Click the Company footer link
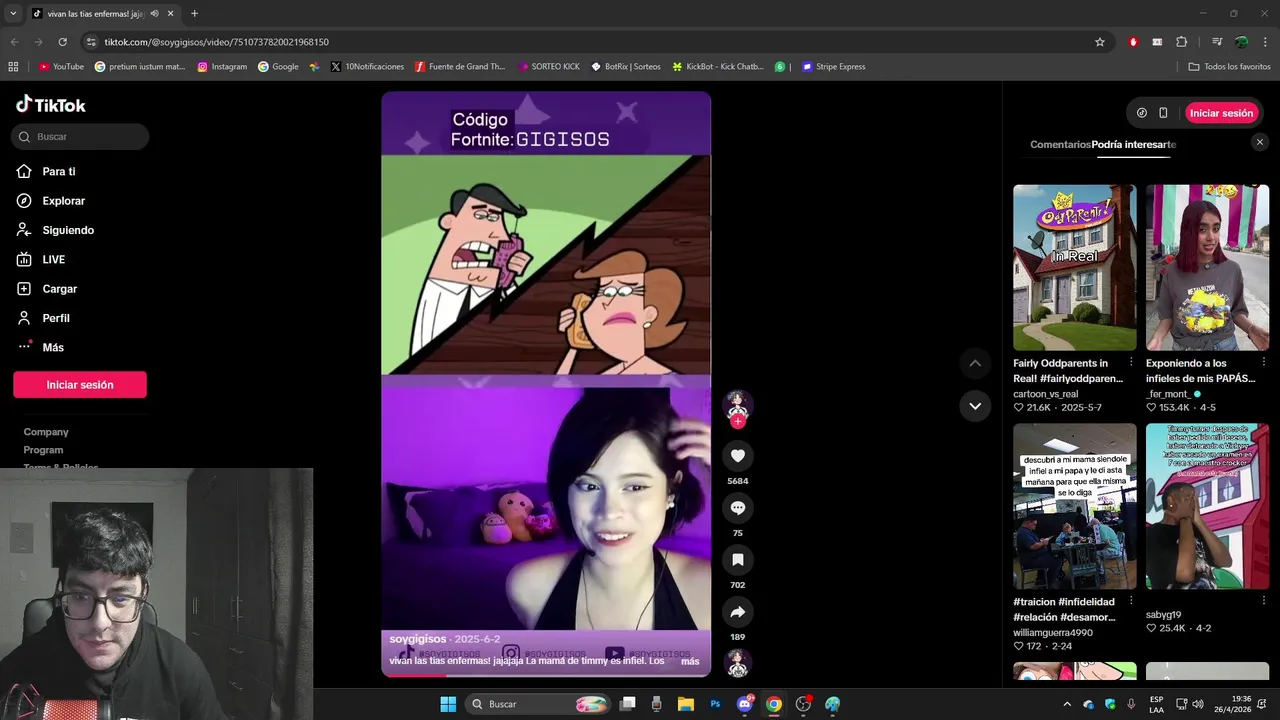 point(46,432)
